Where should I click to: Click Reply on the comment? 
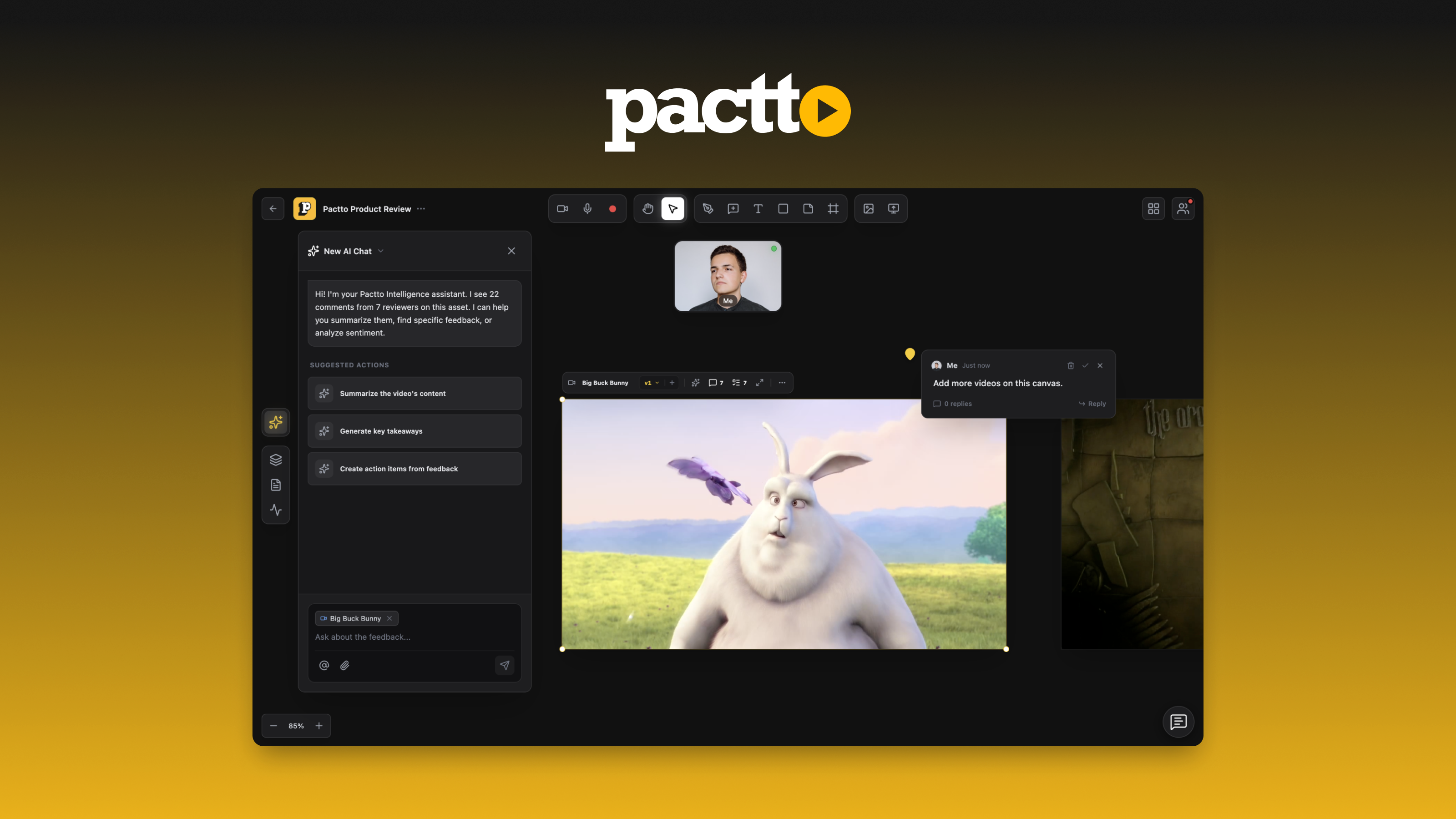point(1092,404)
